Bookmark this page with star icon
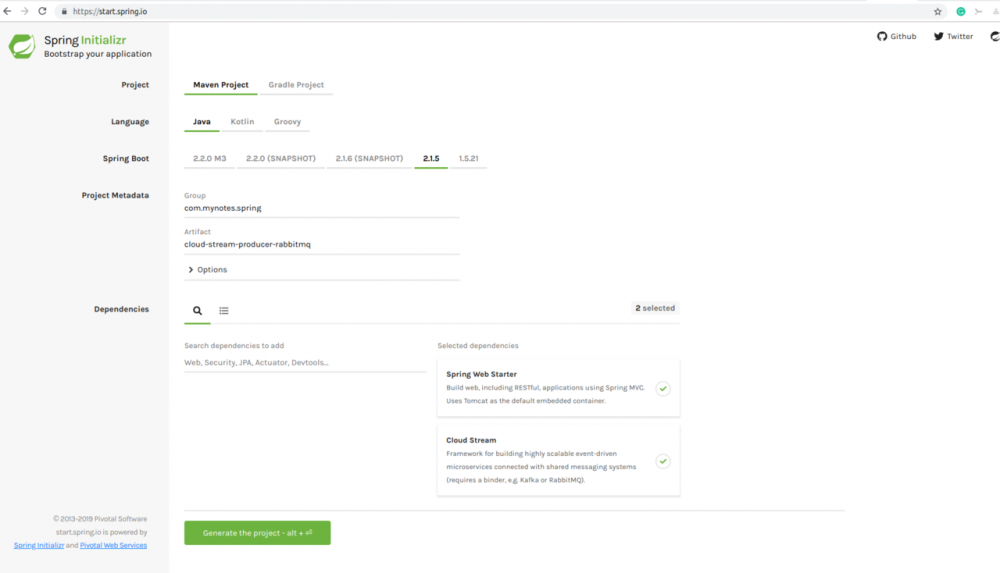Image resolution: width=1000 pixels, height=573 pixels. pyautogui.click(x=938, y=11)
